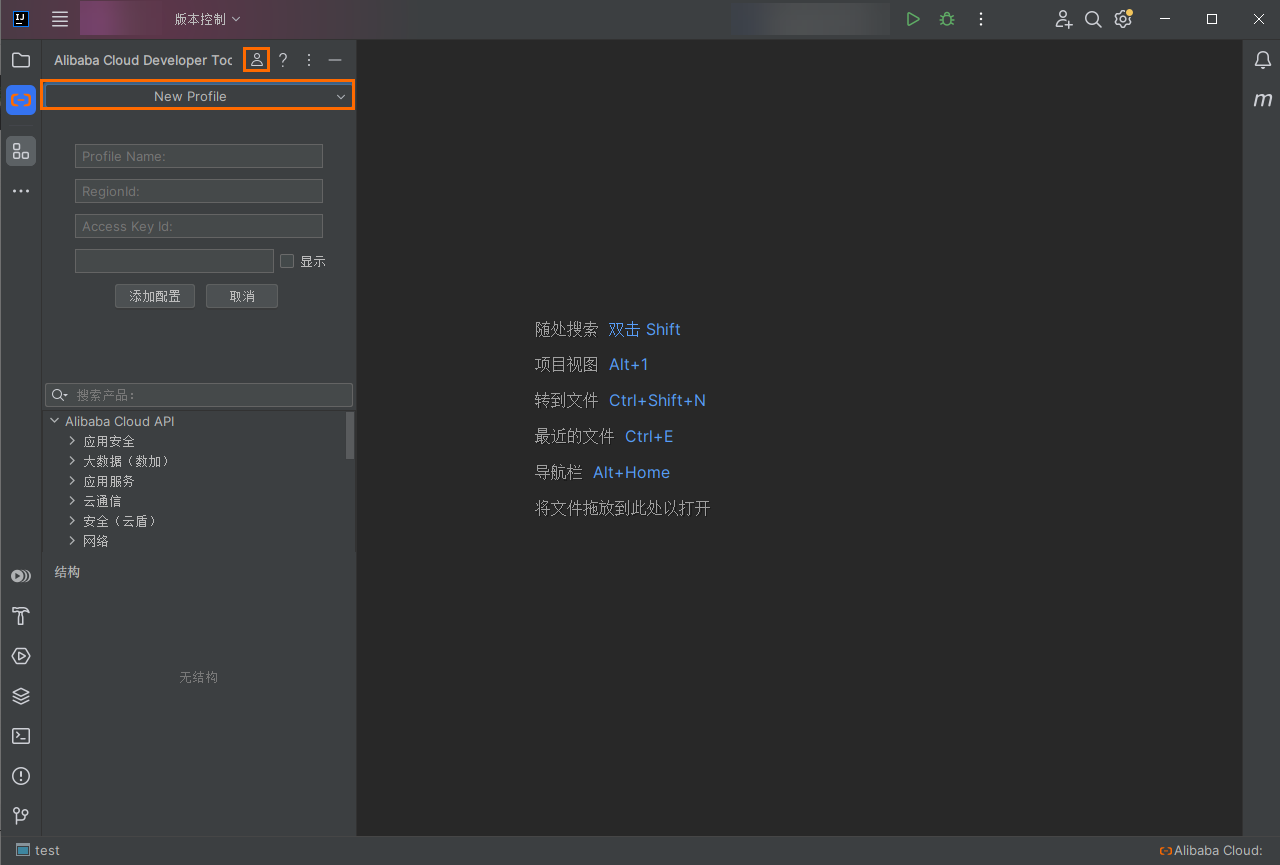This screenshot has width=1280, height=865.
Task: Focus the Profile Name field
Action: 199,156
